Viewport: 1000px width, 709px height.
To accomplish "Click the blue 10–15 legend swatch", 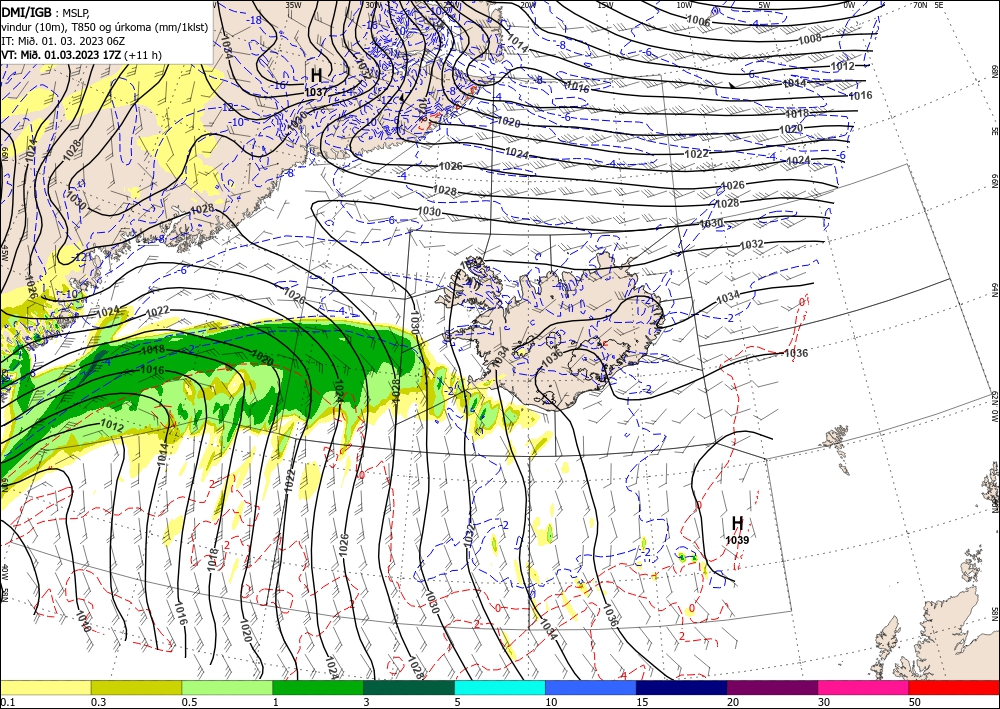I will tap(591, 687).
